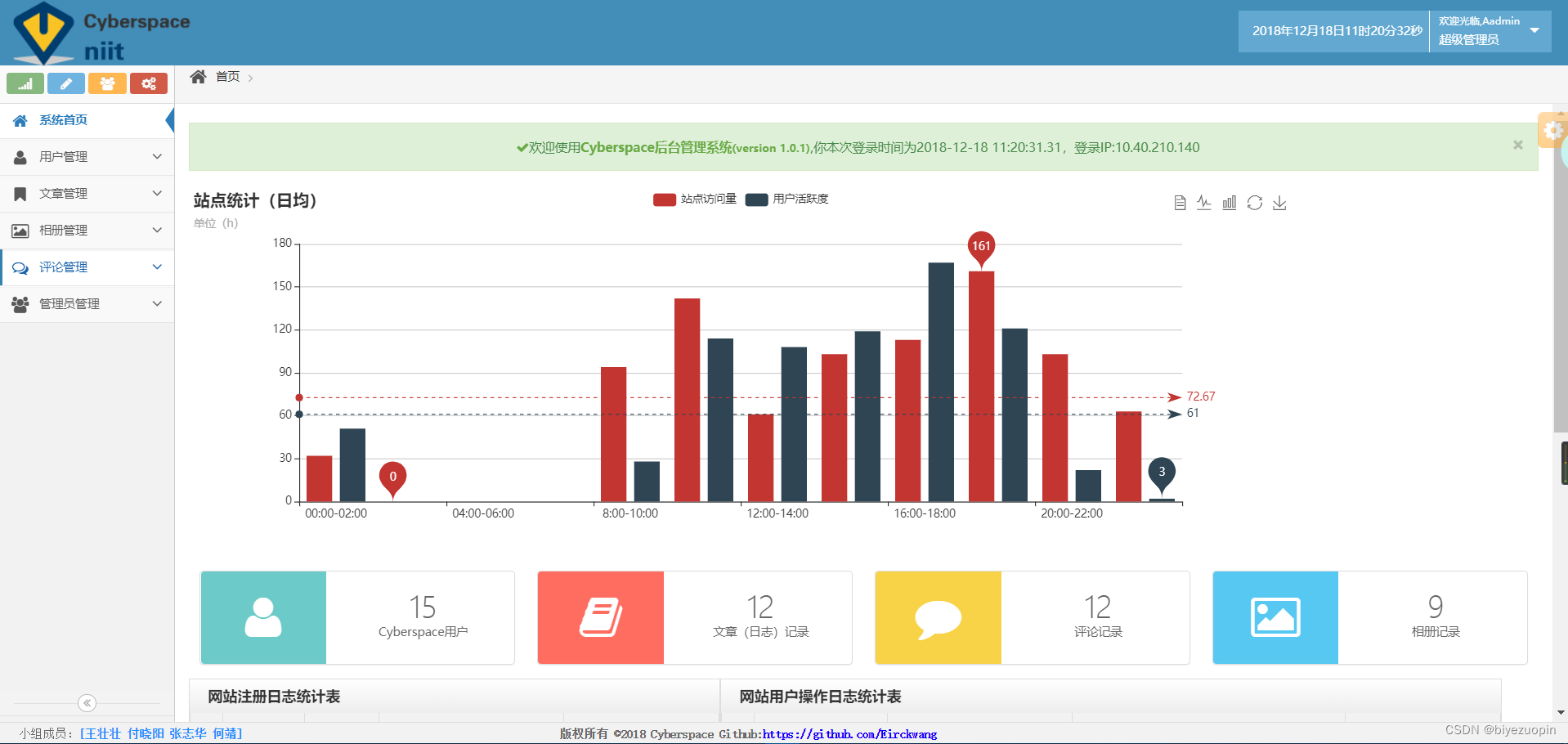
Task: Click the red gears settings shortcut button
Action: (149, 83)
